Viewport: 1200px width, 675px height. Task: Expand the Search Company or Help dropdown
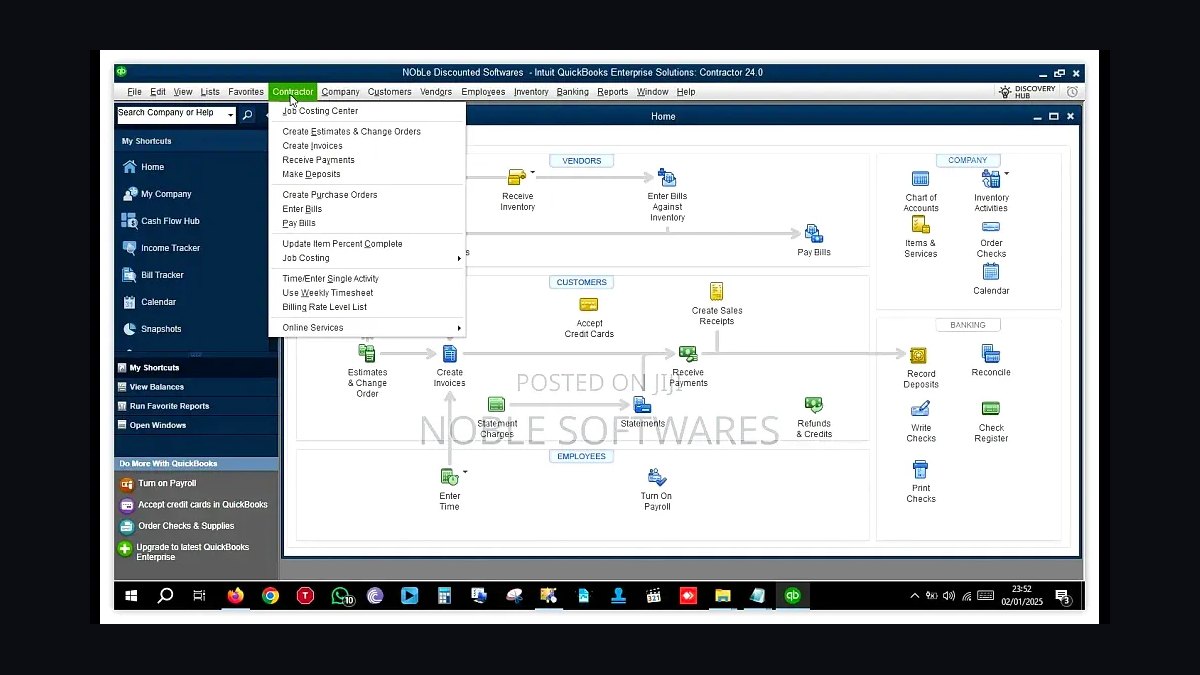coord(231,115)
